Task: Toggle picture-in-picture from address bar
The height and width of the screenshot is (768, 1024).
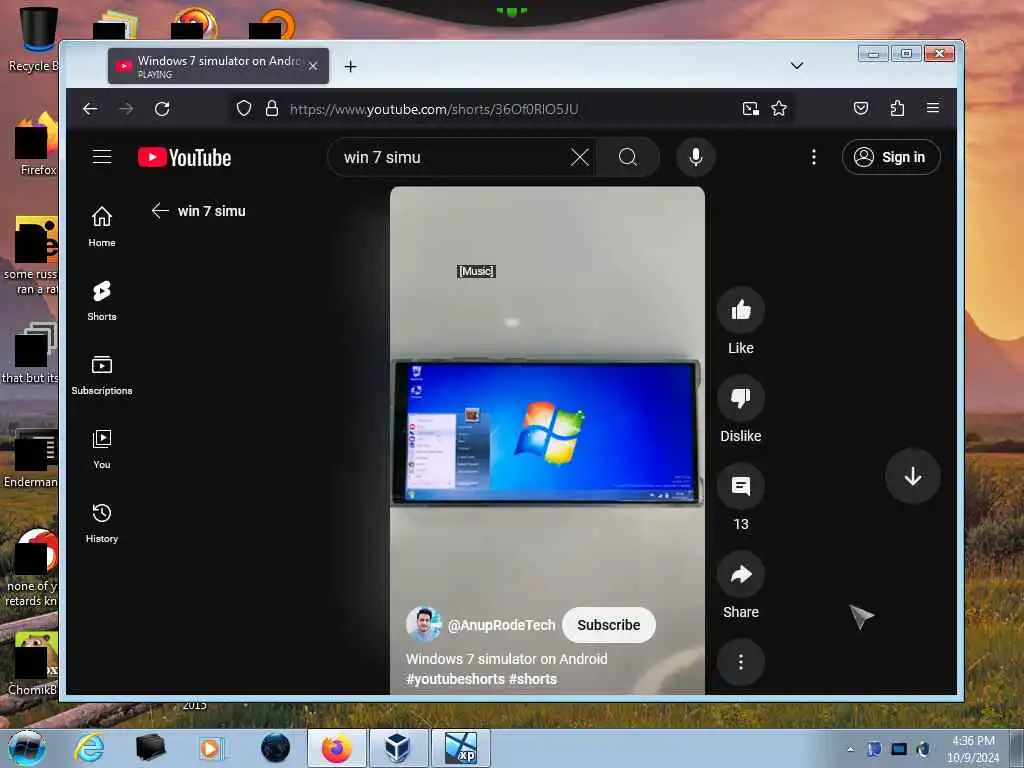Action: point(750,108)
